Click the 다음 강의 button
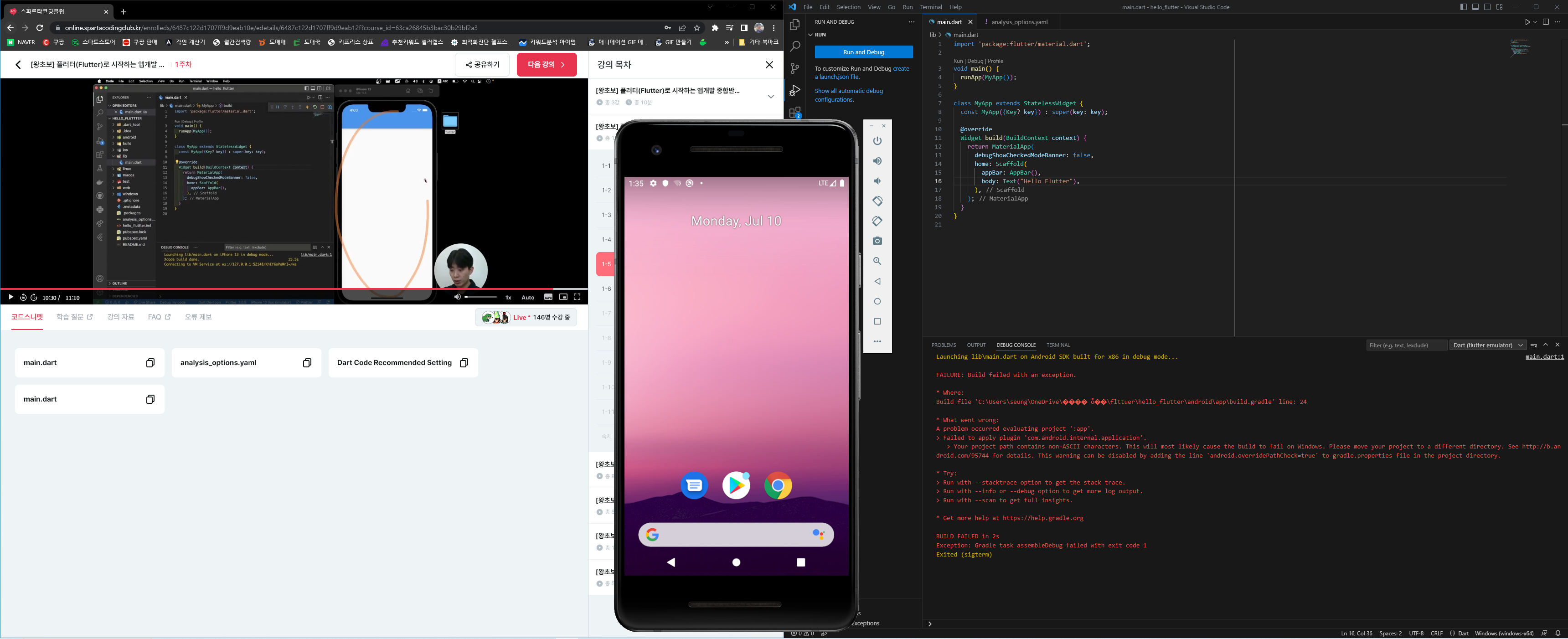Image resolution: width=1568 pixels, height=639 pixels. coord(547,65)
